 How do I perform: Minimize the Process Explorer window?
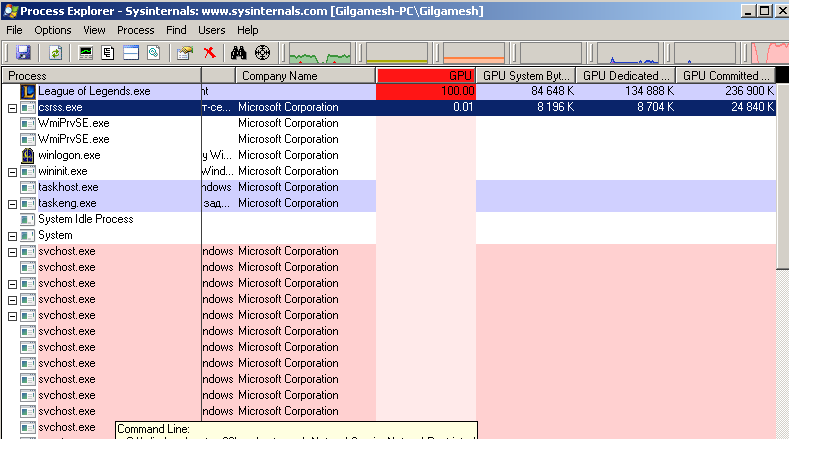pos(749,11)
